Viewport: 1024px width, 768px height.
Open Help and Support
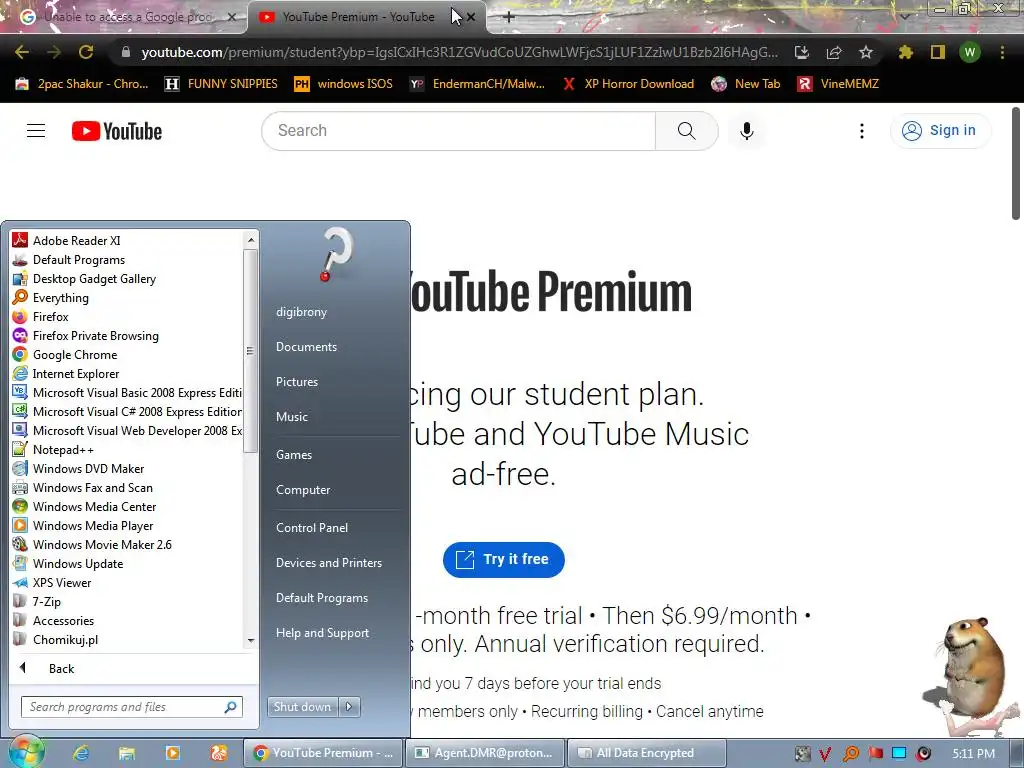(x=322, y=633)
